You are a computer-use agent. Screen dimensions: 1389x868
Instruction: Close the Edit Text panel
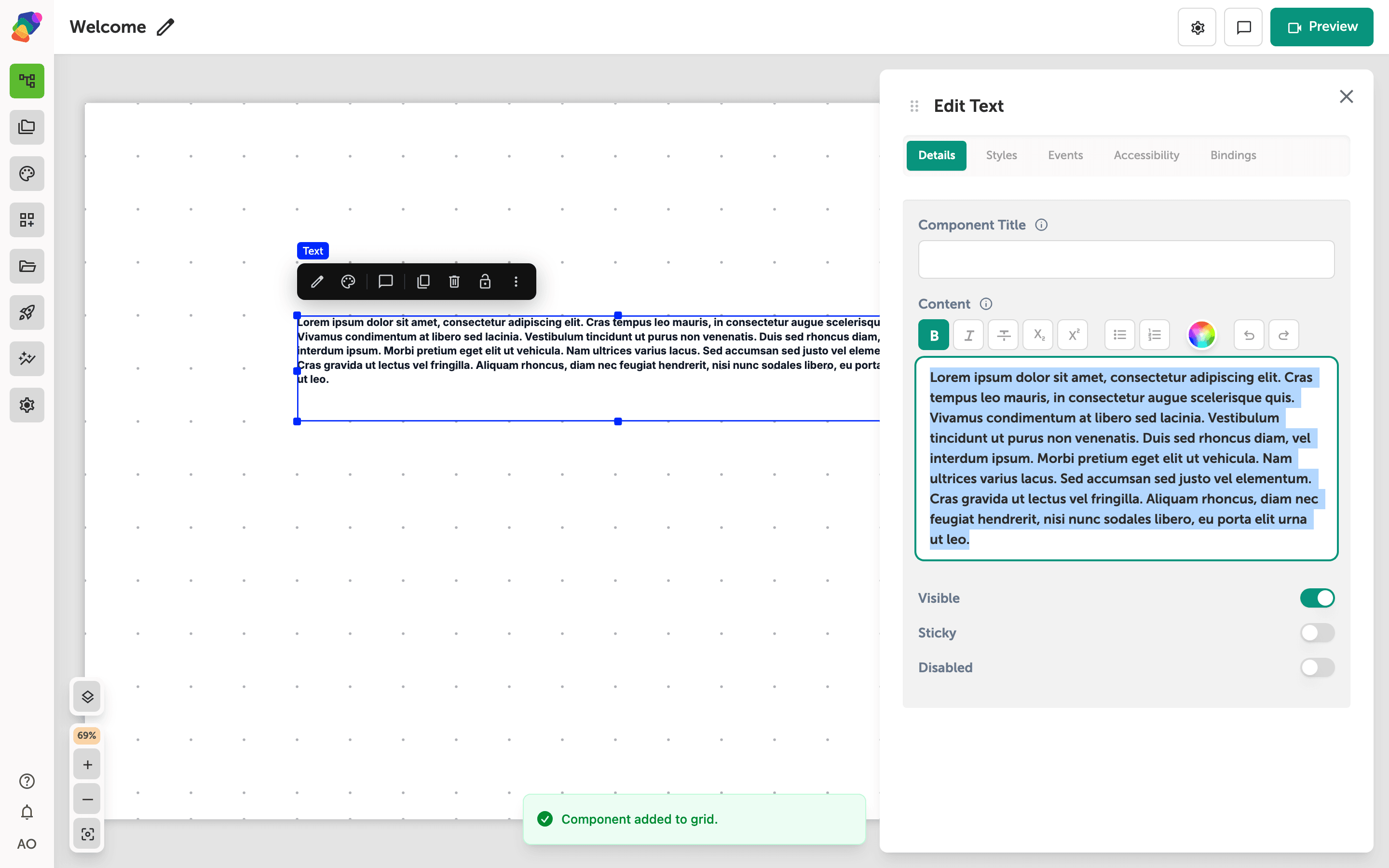point(1347,96)
